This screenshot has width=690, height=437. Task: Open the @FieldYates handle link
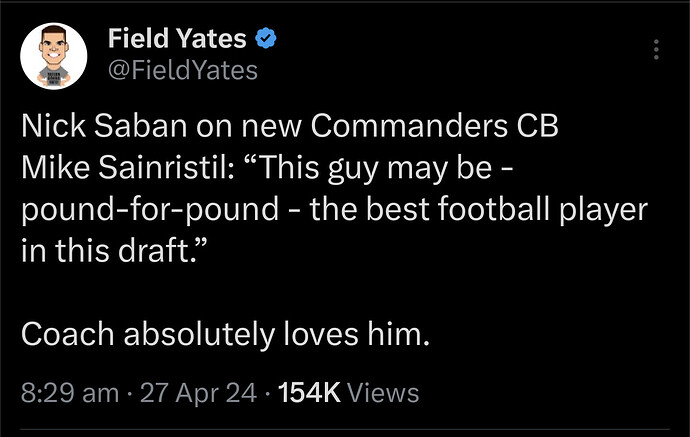[x=181, y=69]
